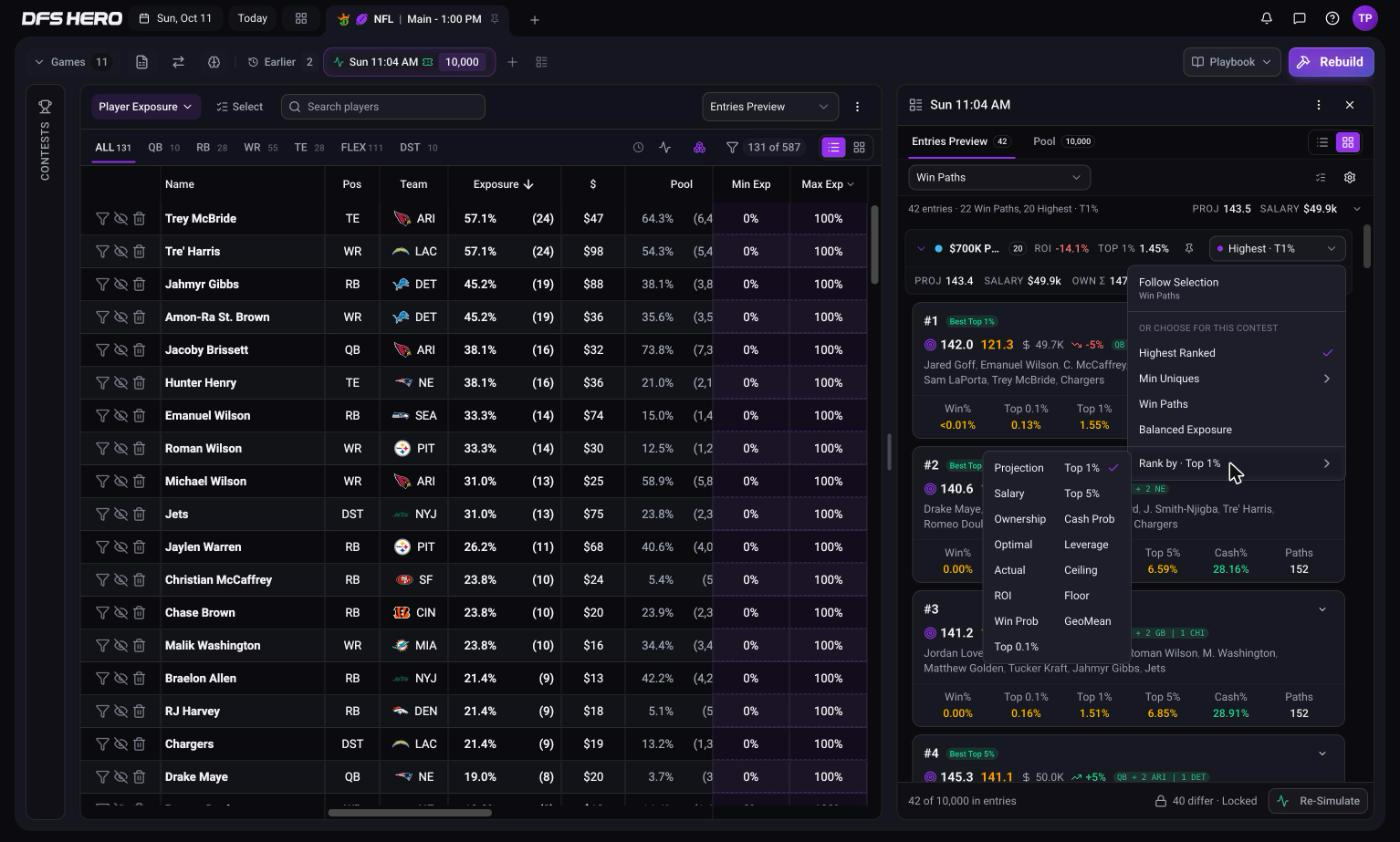Viewport: 1400px width, 842px height.
Task: Open the help question mark icon
Action: point(1332,18)
